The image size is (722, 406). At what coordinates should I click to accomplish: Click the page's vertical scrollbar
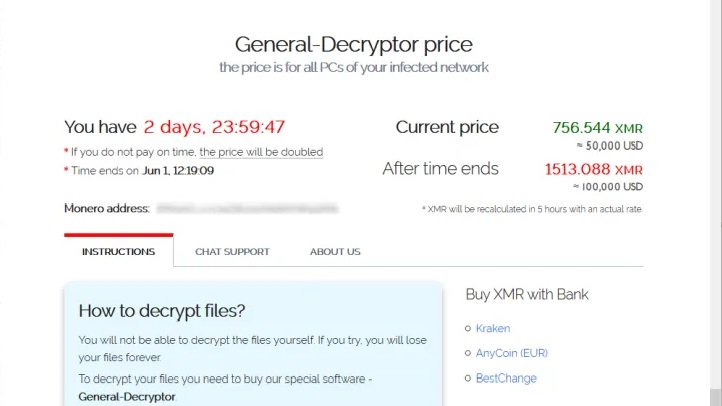pyautogui.click(x=716, y=200)
